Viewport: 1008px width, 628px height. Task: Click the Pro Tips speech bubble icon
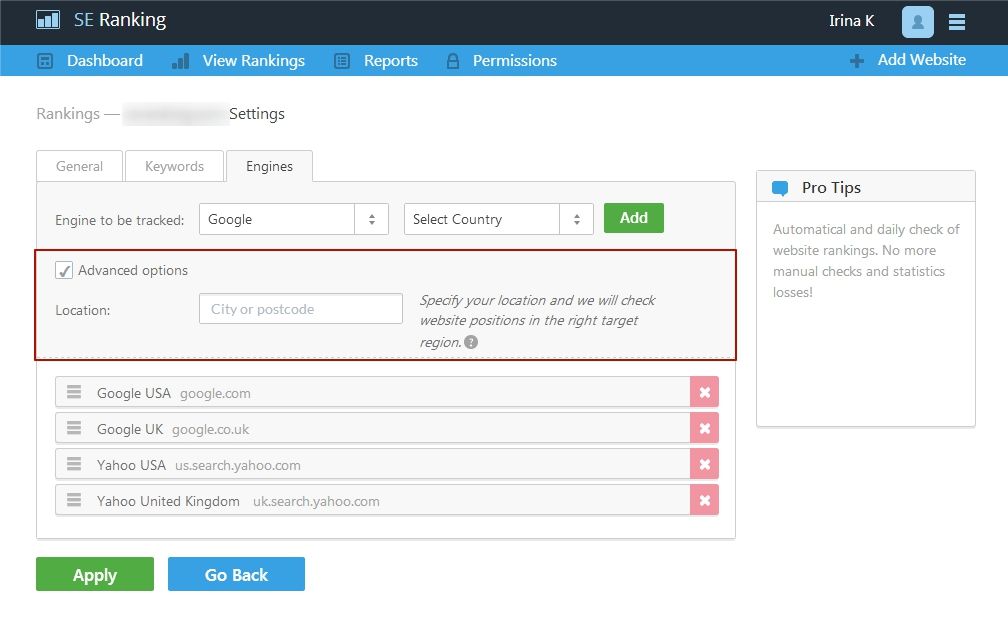[x=780, y=188]
